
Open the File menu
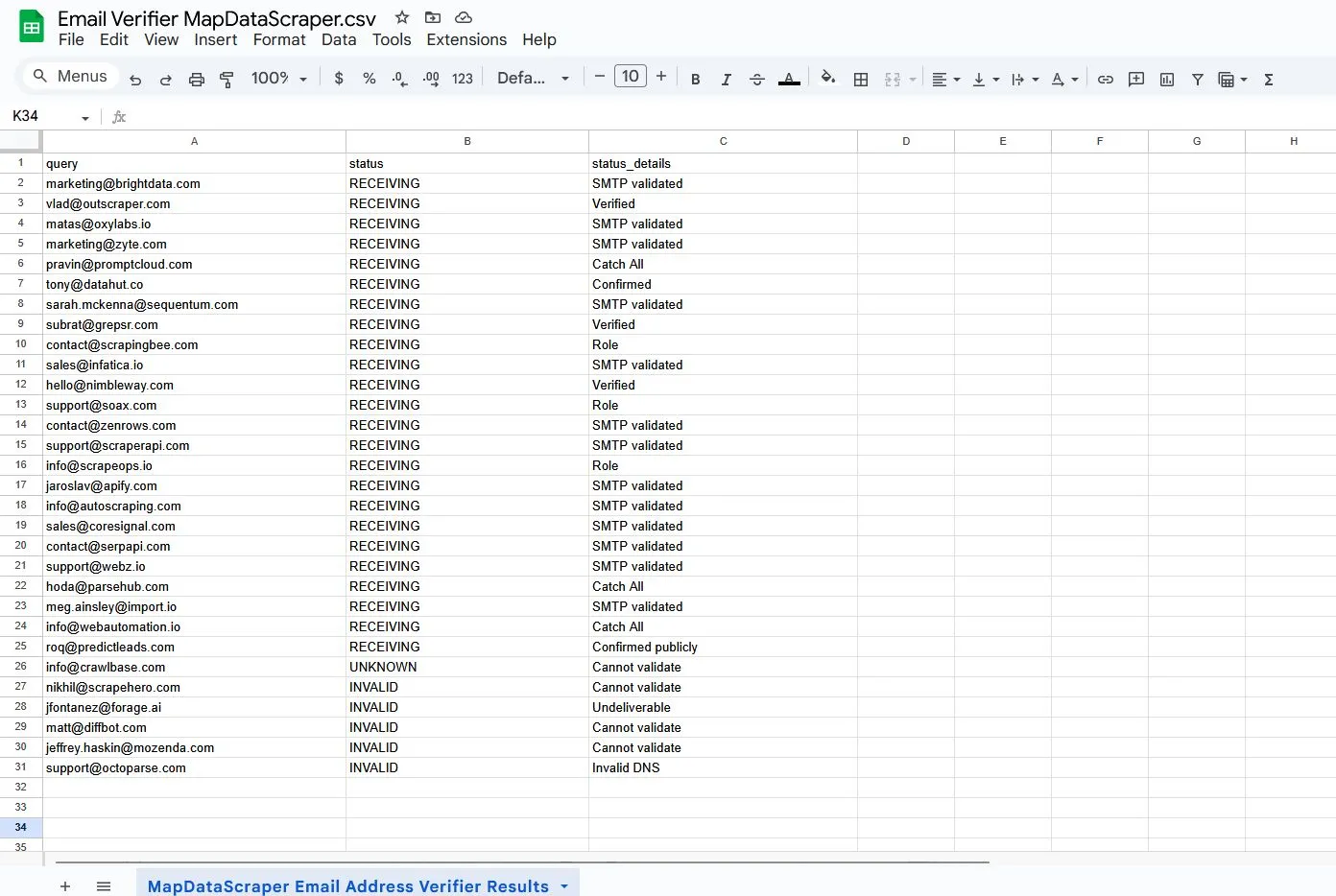click(x=71, y=39)
